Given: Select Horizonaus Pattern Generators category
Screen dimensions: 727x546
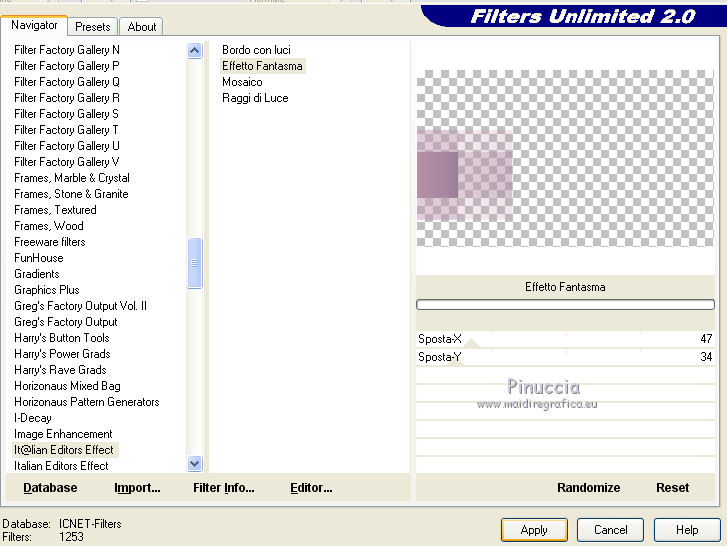Looking at the screenshot, I should 87,401.
